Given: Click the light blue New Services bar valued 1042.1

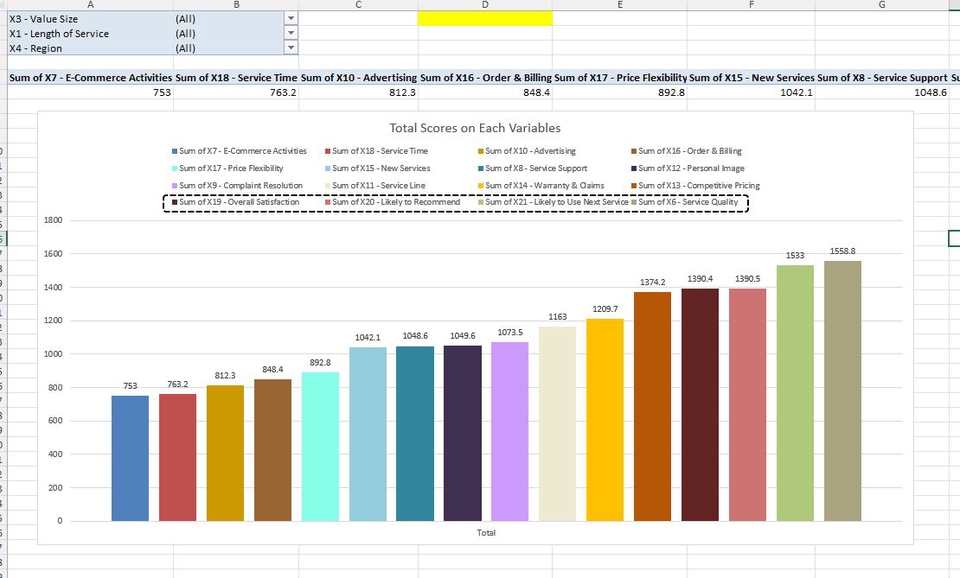Looking at the screenshot, I should tap(368, 434).
